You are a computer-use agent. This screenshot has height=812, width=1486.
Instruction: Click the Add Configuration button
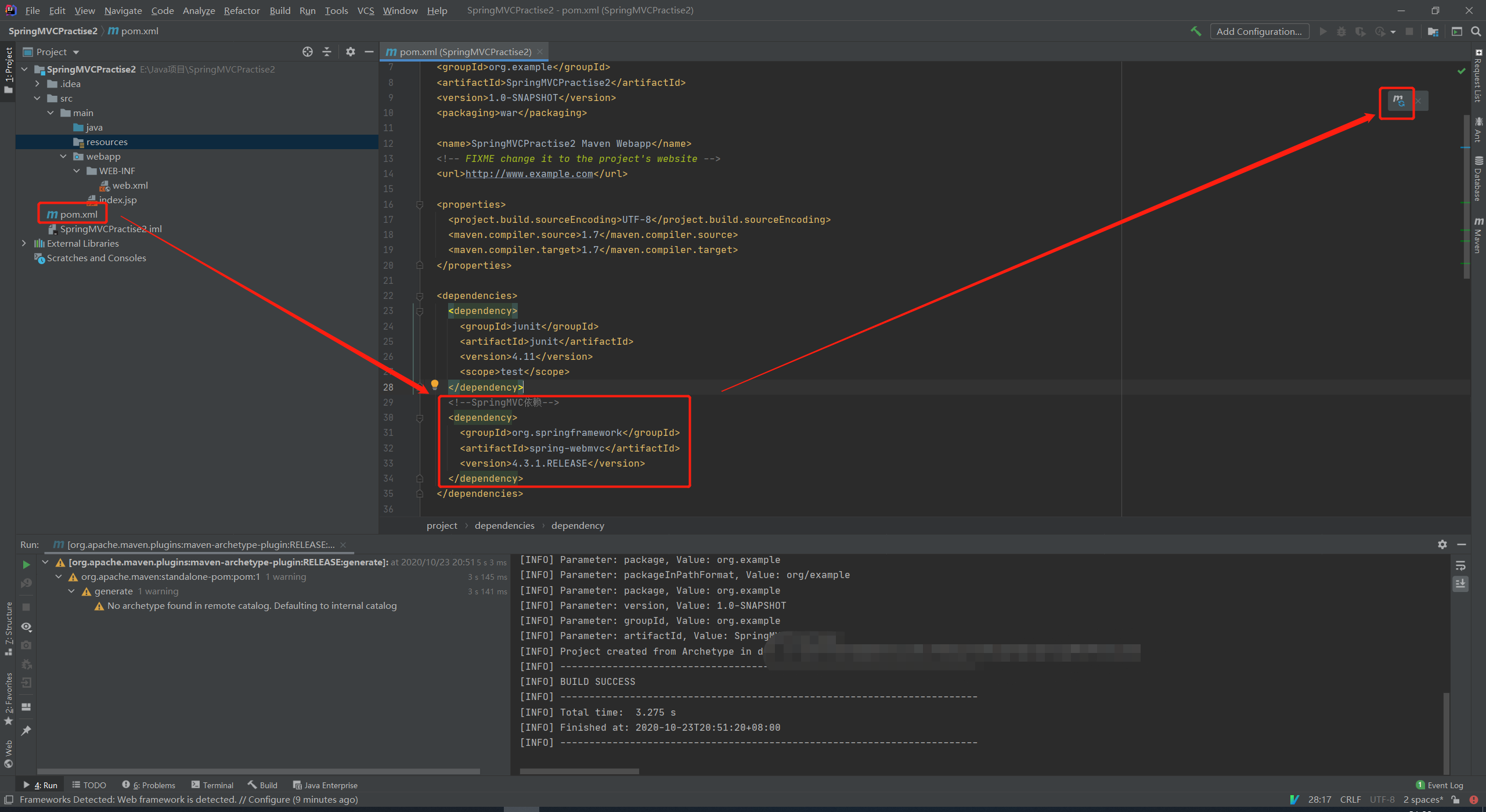pos(1259,31)
